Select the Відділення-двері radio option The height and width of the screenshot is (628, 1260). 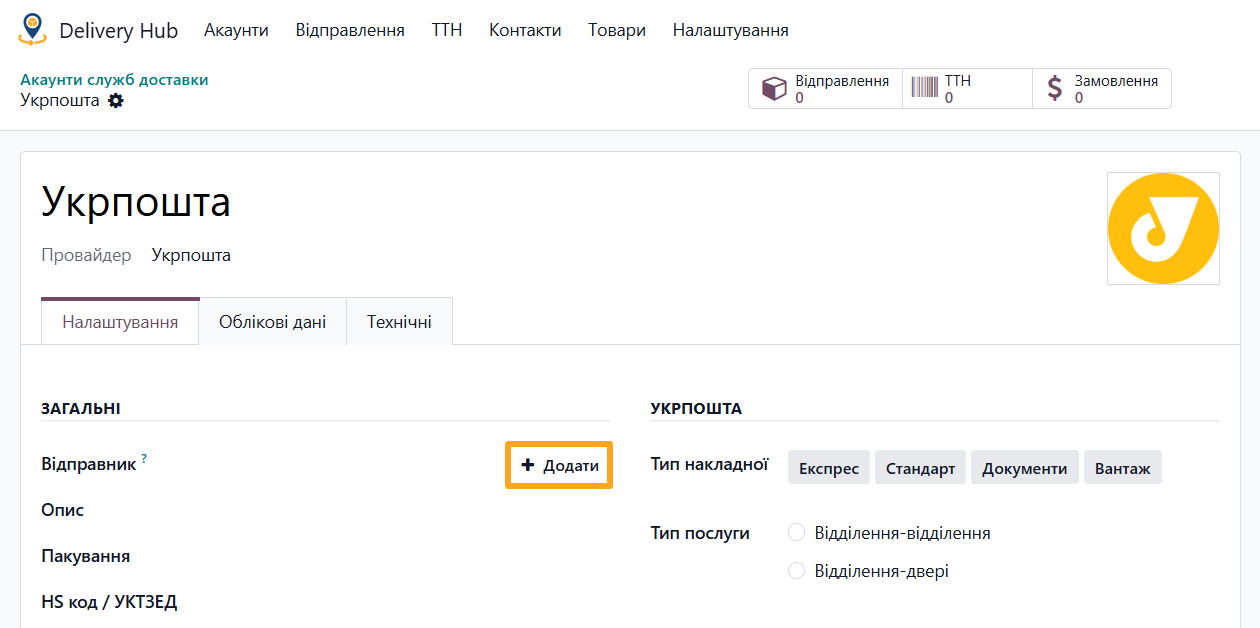[x=797, y=571]
